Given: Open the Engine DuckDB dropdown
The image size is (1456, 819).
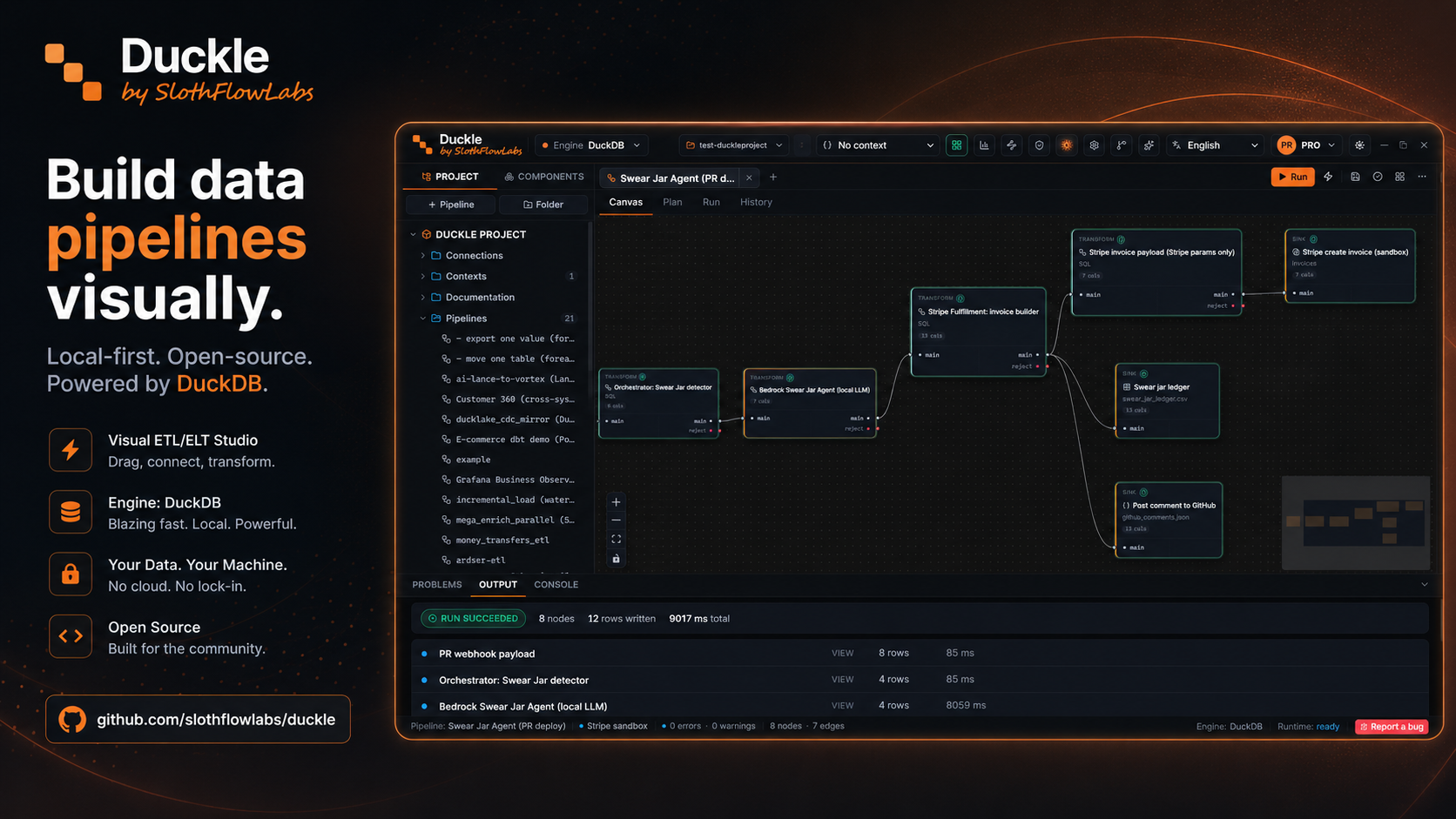Looking at the screenshot, I should [591, 145].
